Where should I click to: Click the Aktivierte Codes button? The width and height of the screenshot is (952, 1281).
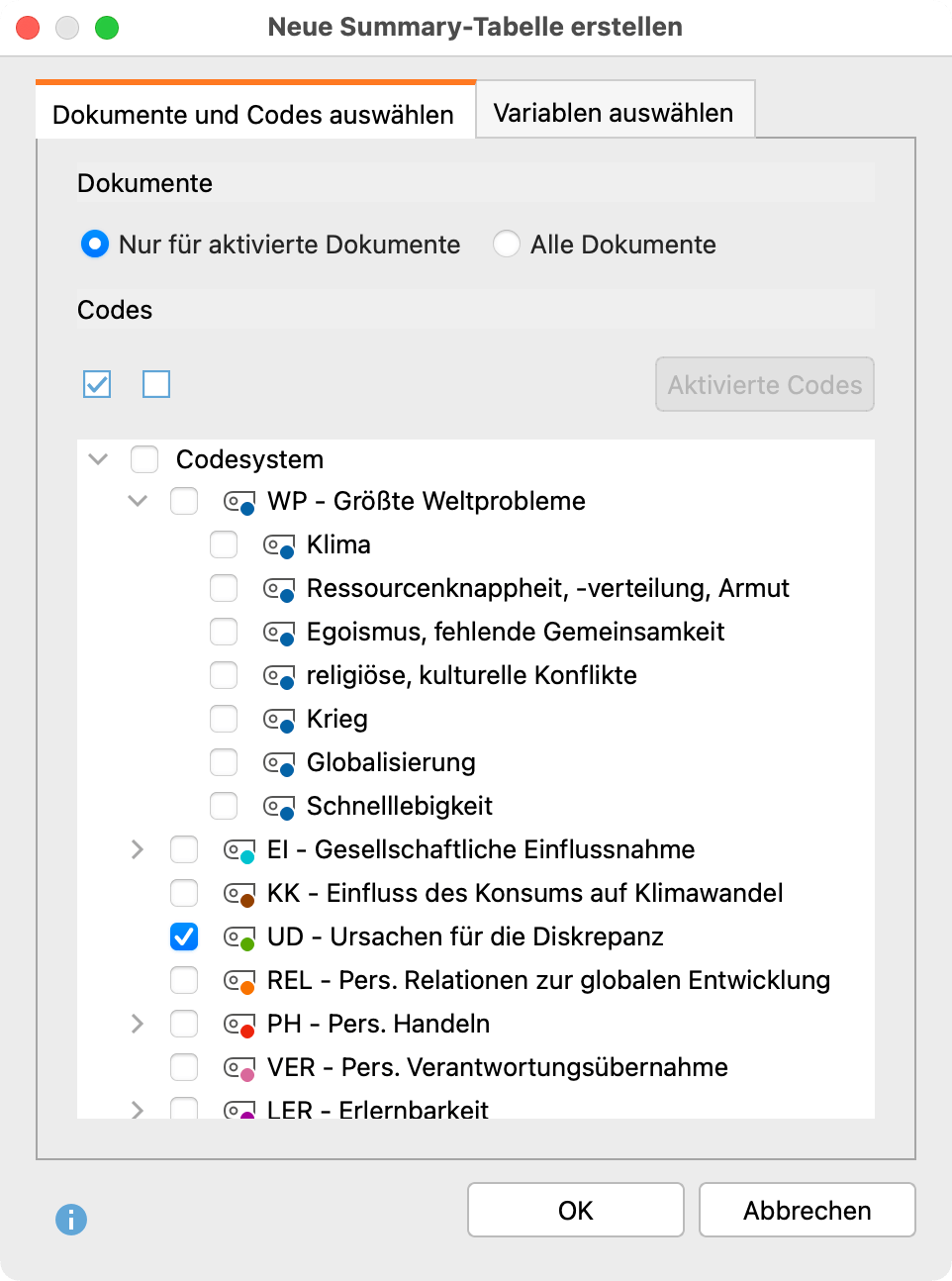point(765,384)
